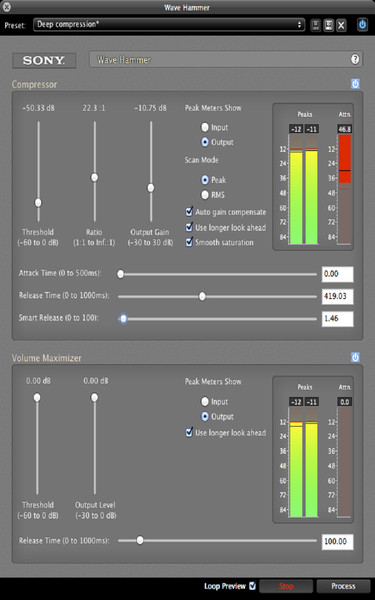This screenshot has height=600, width=375.
Task: Select Input for Volume Maximizer peak meters
Action: tap(205, 401)
